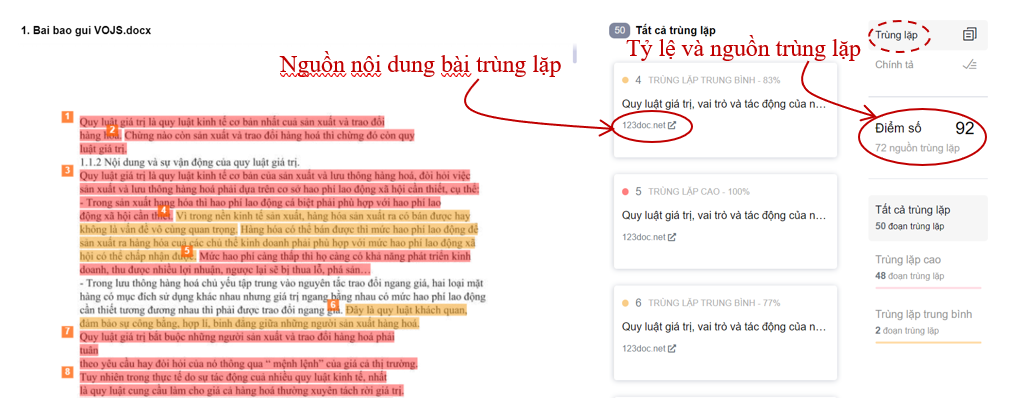Viewport: 1017px width, 414px height.
Task: Click the 72 nguồn trùng lặp text
Action: click(917, 148)
